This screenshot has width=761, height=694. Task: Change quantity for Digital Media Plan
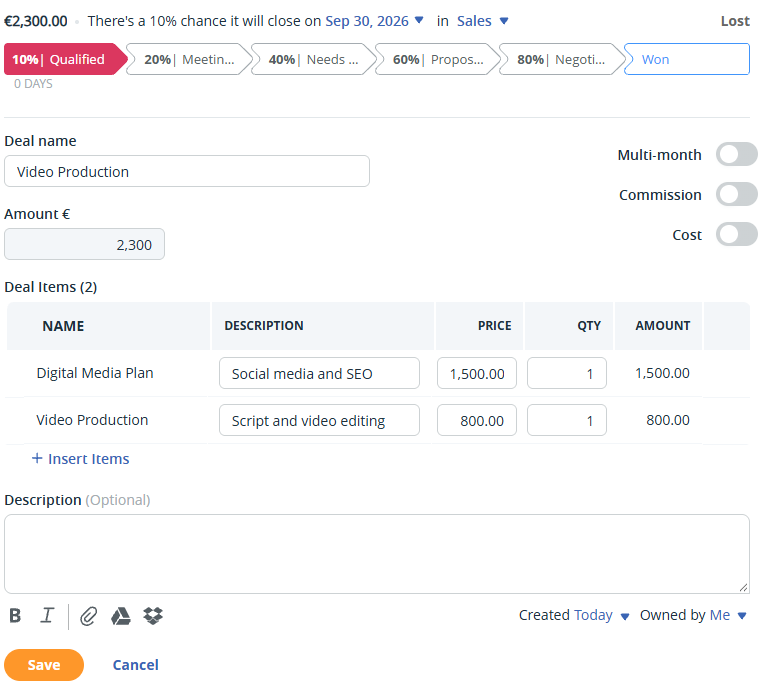click(567, 373)
